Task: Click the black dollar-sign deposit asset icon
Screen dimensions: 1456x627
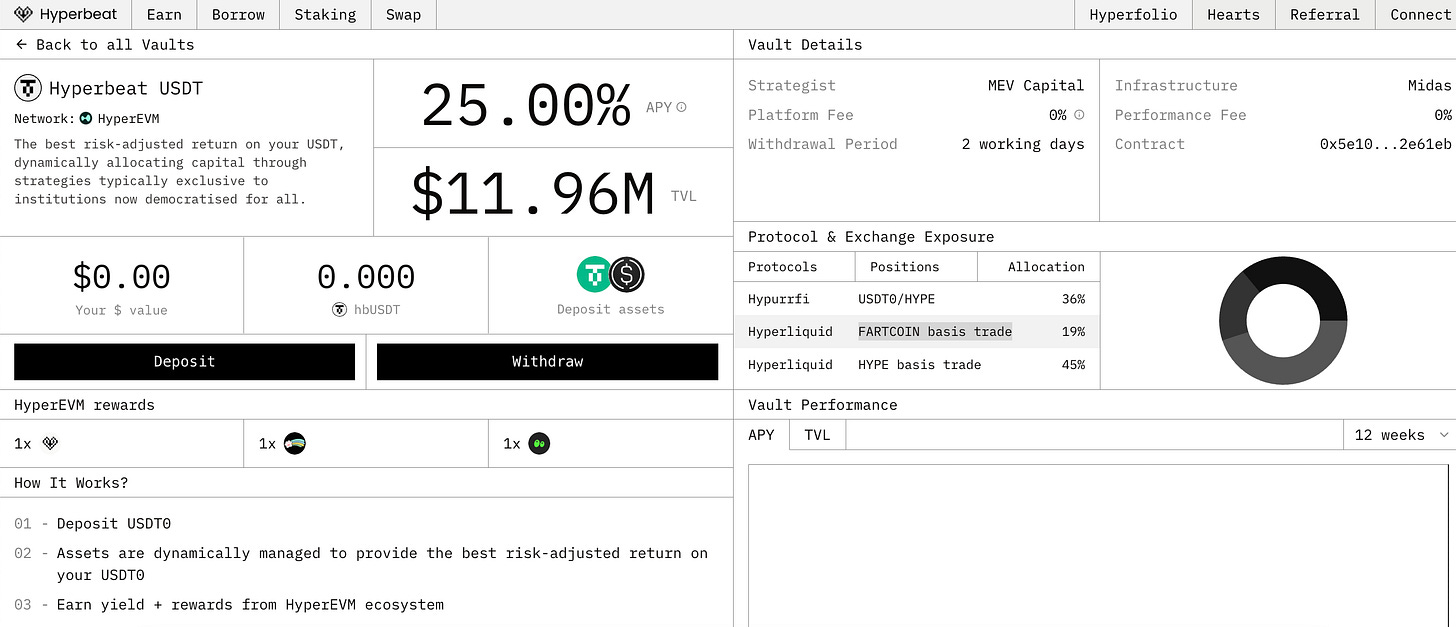Action: [x=627, y=274]
